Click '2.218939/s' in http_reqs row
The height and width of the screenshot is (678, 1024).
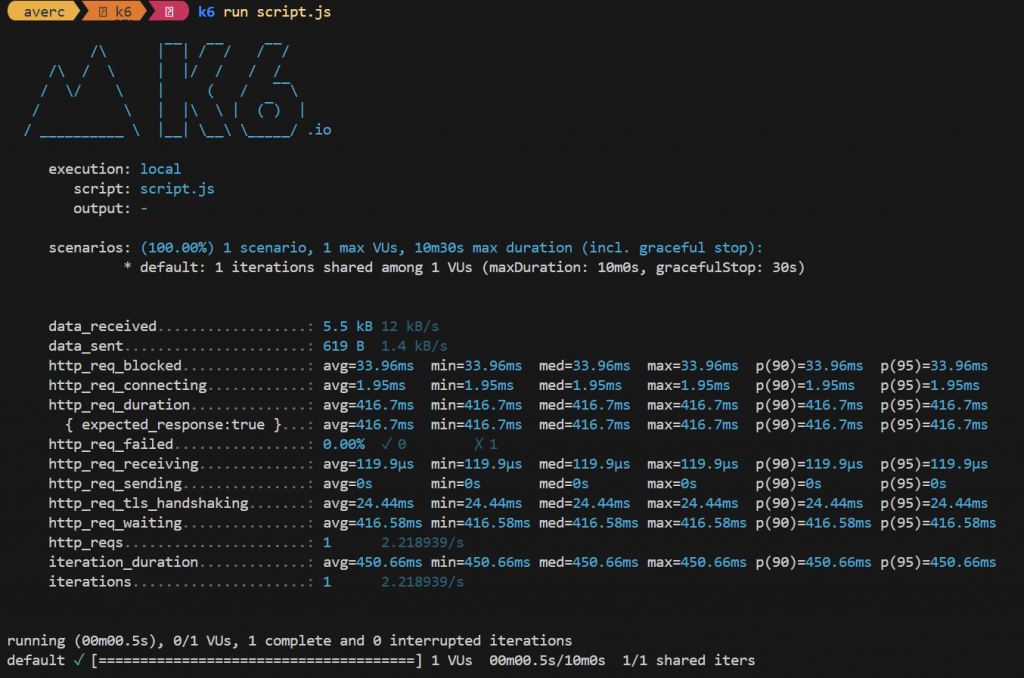(x=423, y=542)
